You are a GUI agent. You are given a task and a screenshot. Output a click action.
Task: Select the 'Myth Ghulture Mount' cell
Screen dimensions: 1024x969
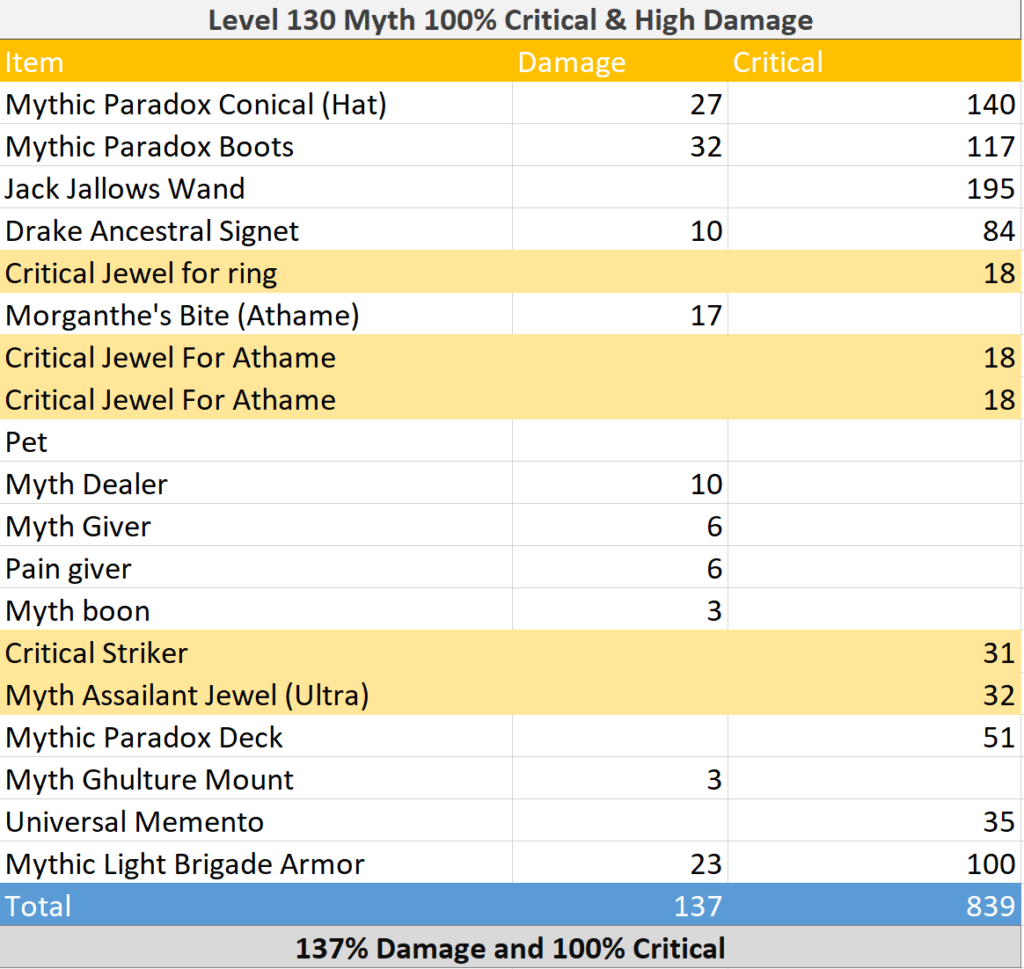(x=256, y=779)
